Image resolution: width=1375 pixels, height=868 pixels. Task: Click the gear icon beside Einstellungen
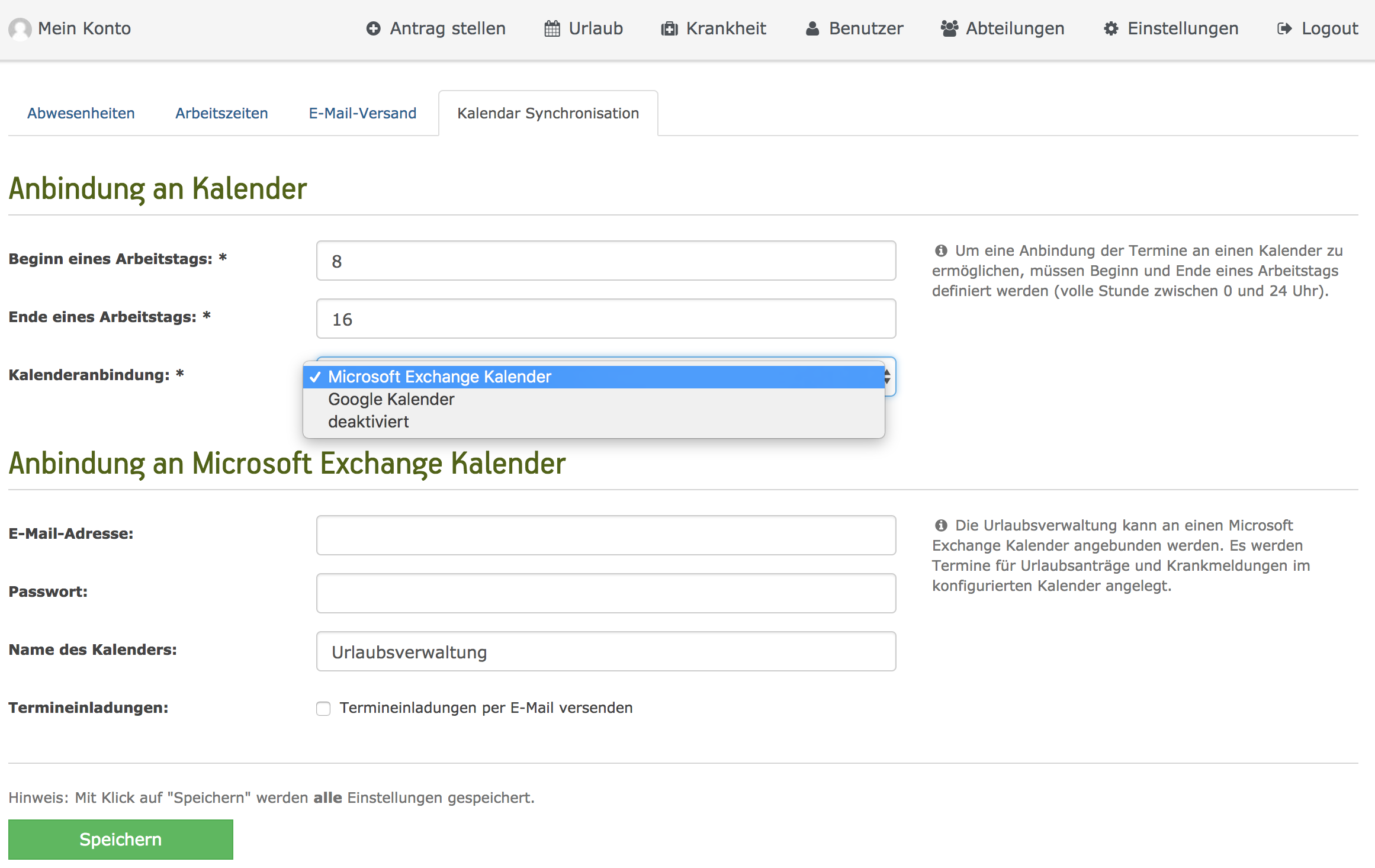click(1111, 28)
